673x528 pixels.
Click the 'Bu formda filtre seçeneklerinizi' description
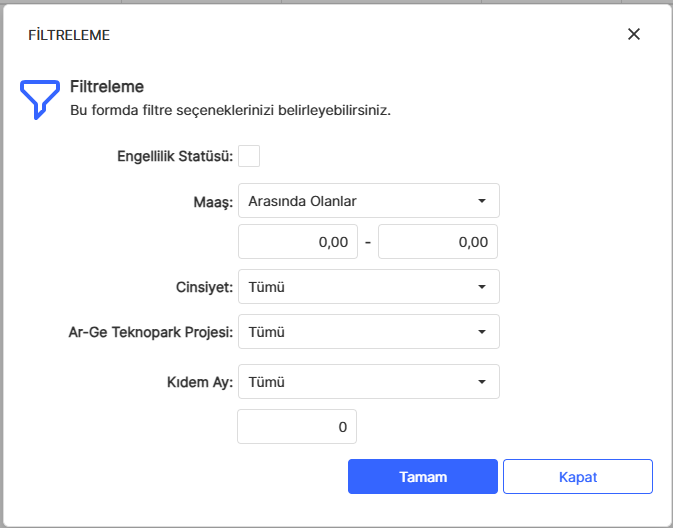point(230,110)
